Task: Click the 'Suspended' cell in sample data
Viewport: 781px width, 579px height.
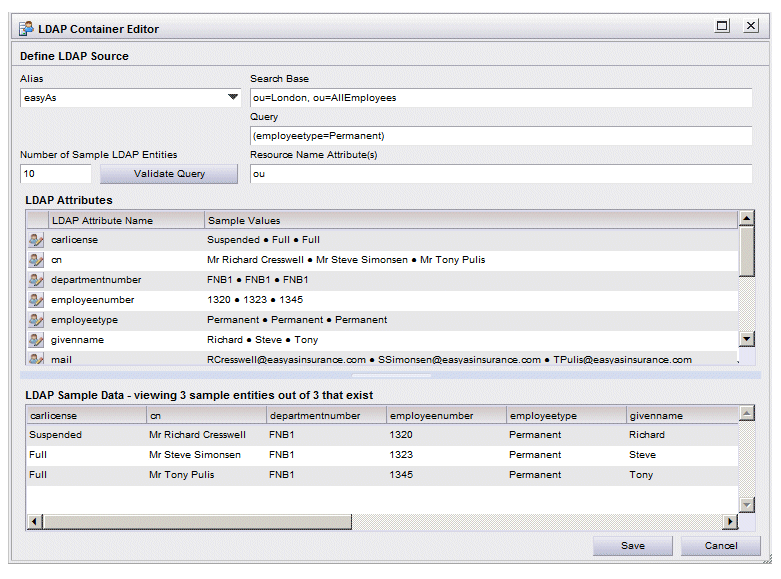Action: tap(55, 435)
